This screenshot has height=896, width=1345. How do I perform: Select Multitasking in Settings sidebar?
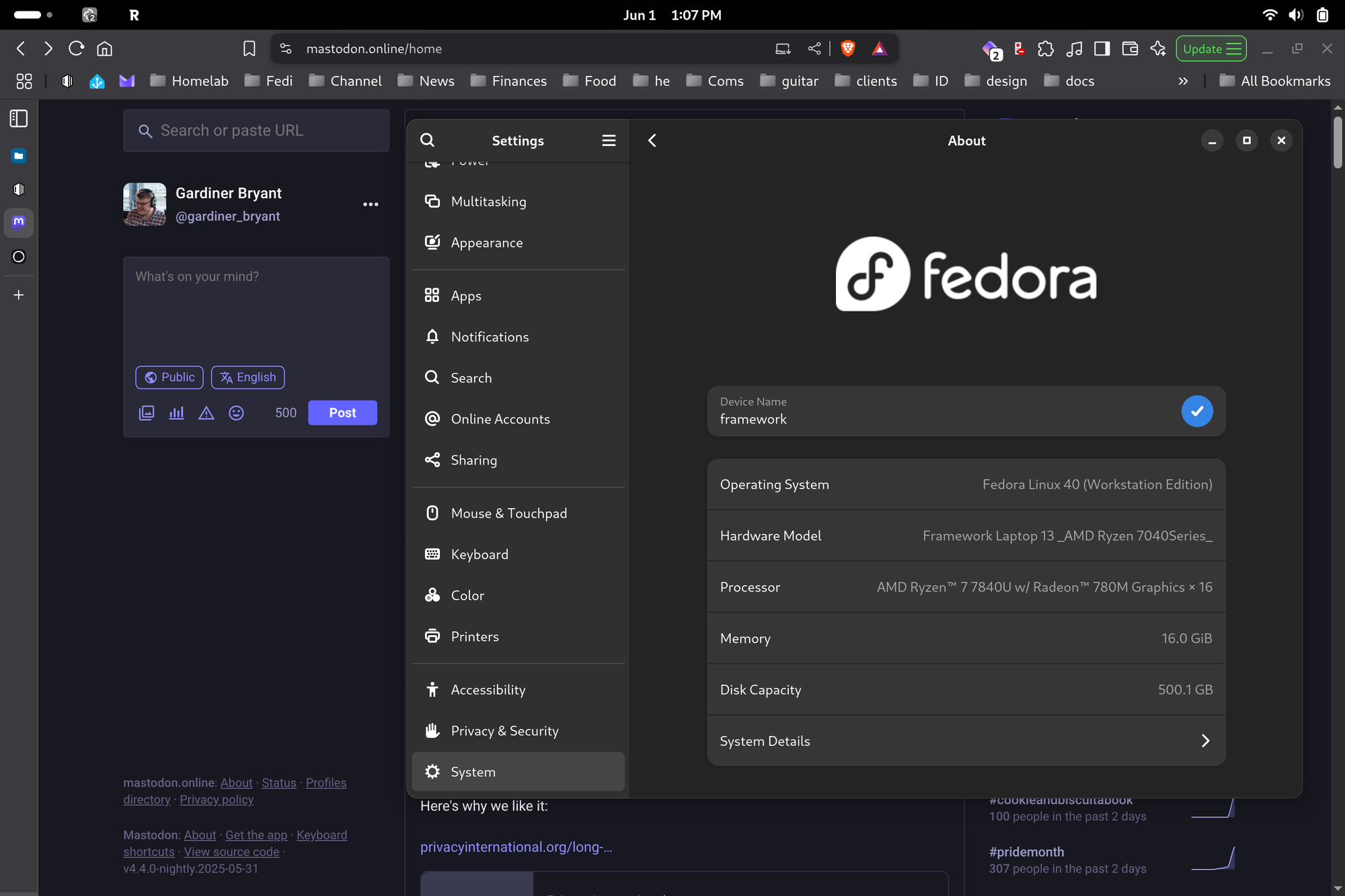point(518,202)
